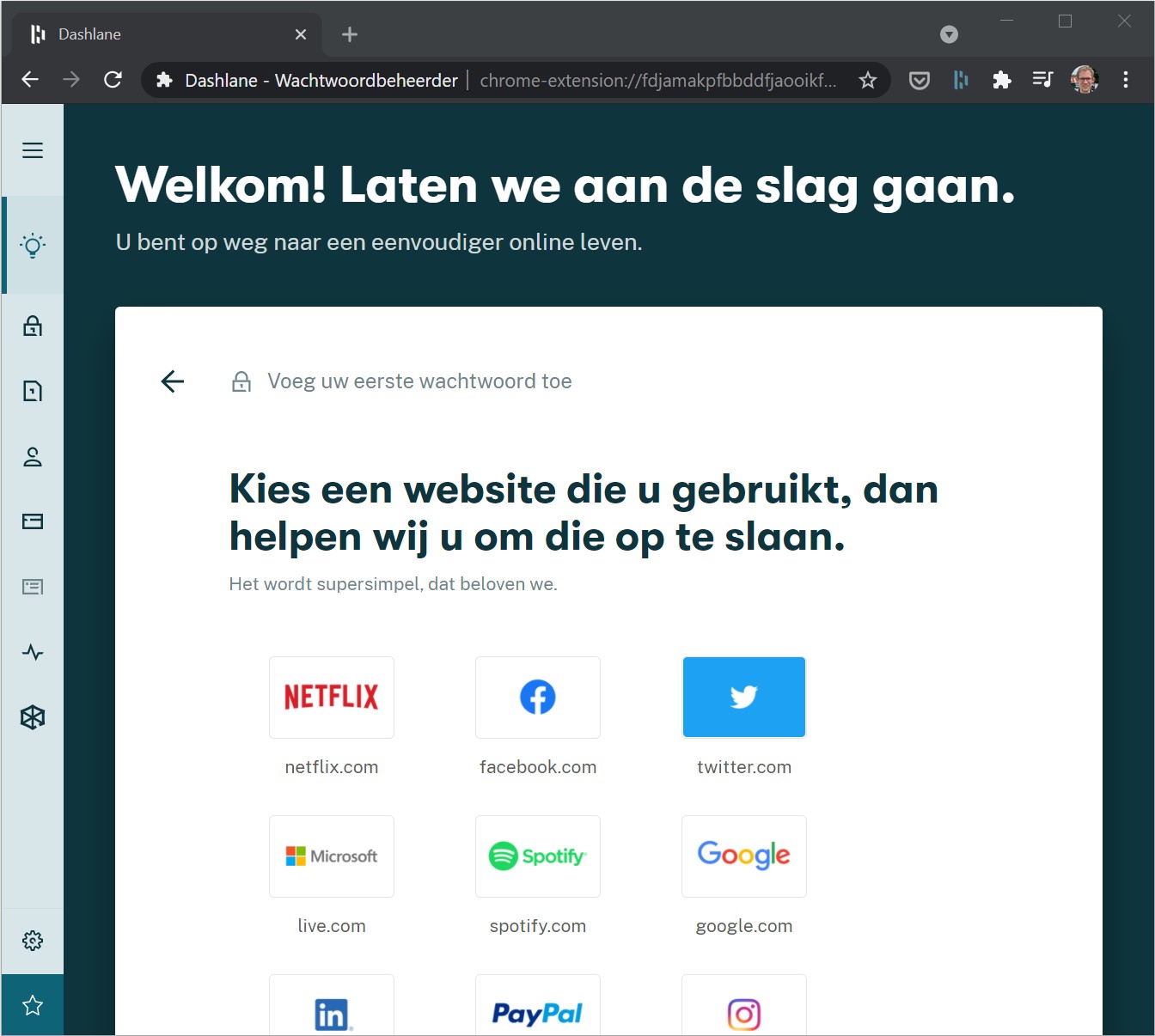The width and height of the screenshot is (1155, 1036).
Task: Open Chrome's three-dot menu
Action: [1126, 80]
